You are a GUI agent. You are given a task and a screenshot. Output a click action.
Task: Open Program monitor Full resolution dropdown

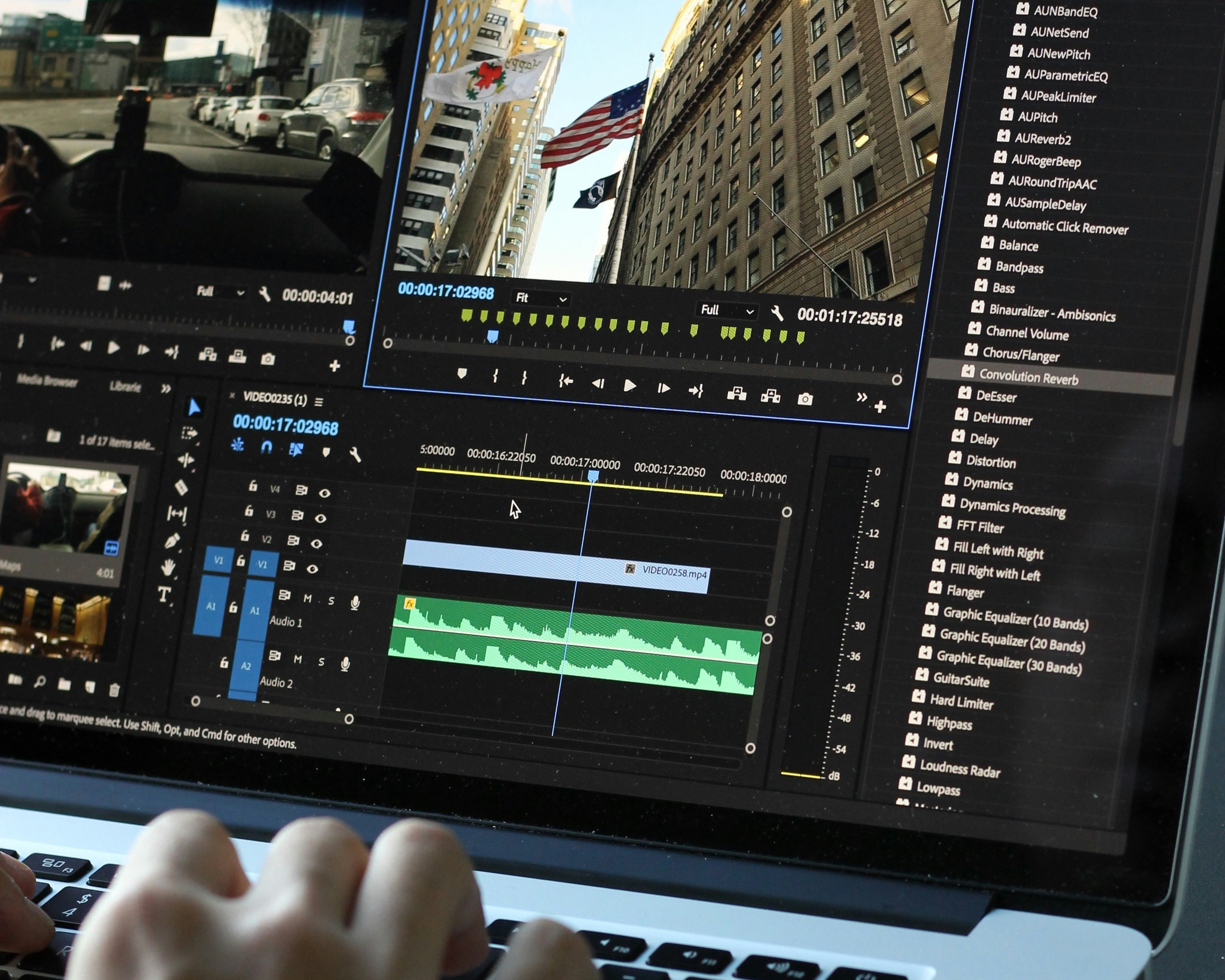click(x=727, y=311)
